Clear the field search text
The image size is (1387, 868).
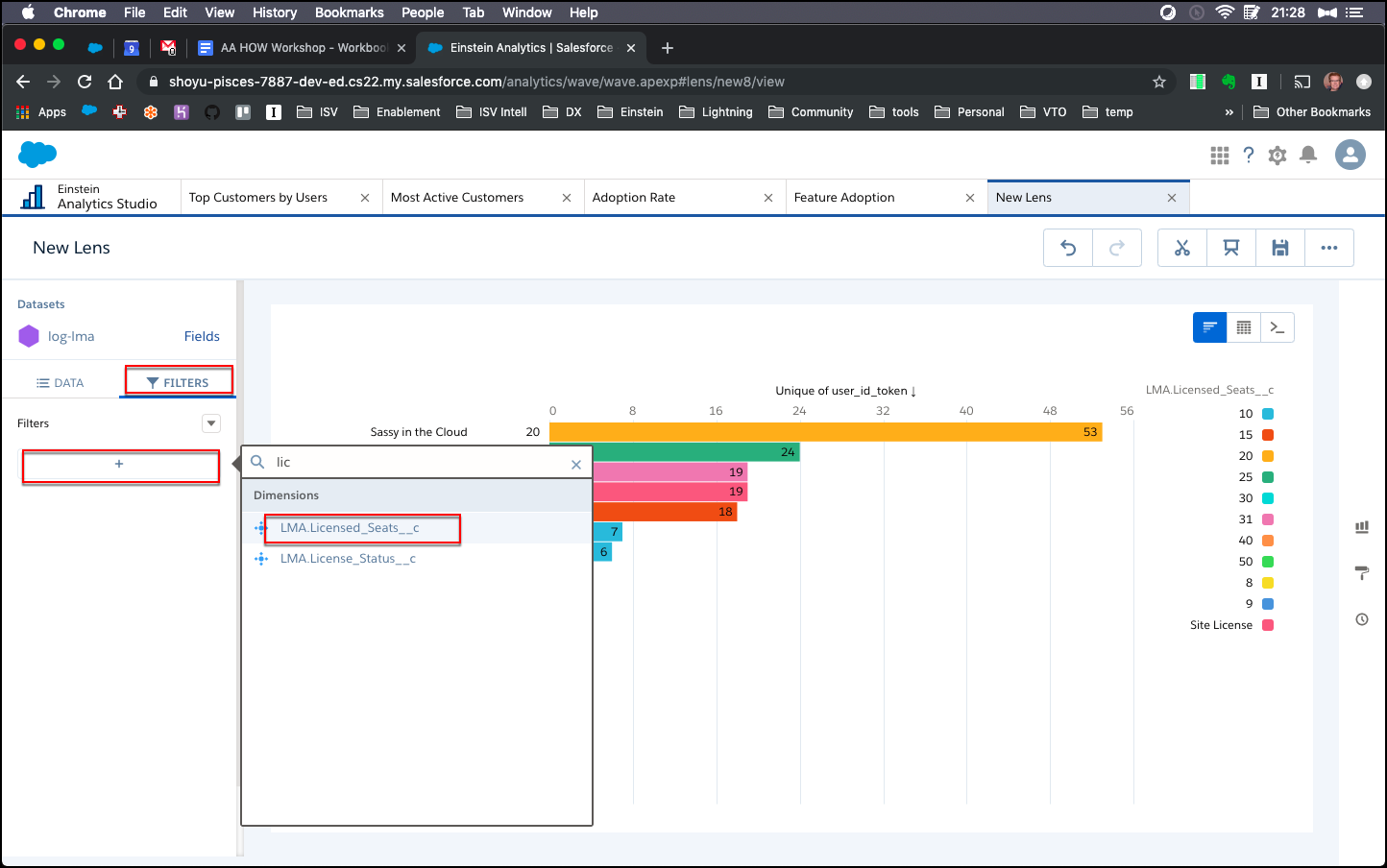pos(576,465)
